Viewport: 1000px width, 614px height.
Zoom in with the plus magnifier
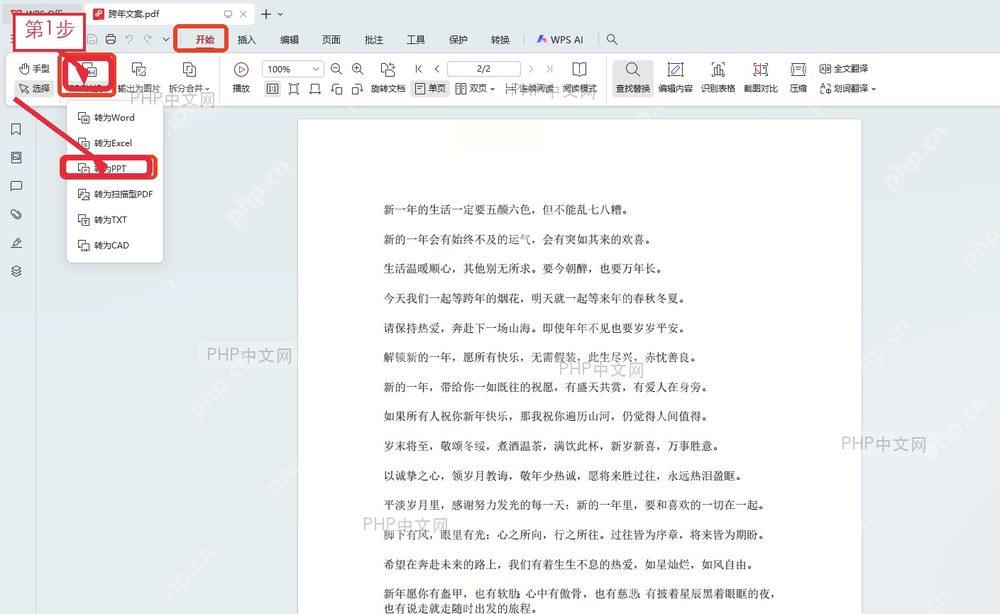pos(358,69)
